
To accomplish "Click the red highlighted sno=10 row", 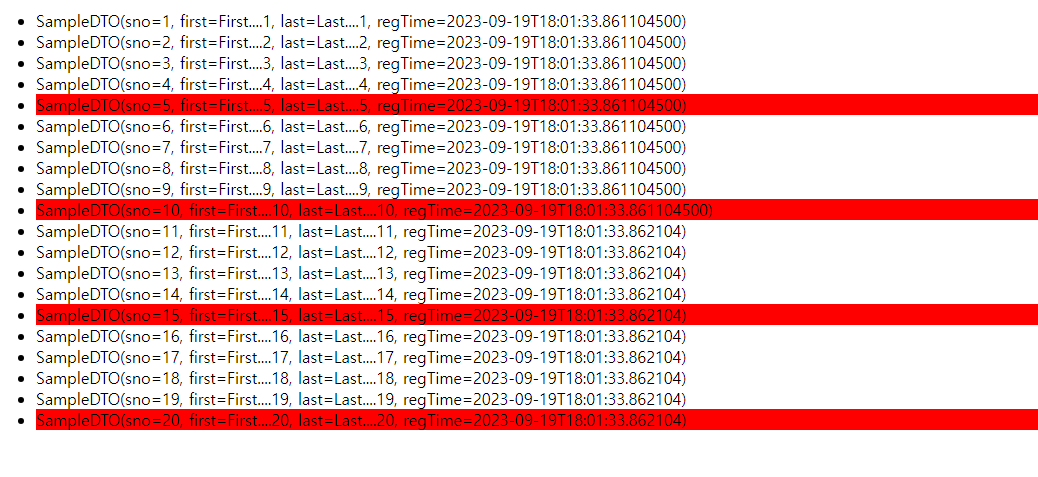I will click(x=537, y=210).
